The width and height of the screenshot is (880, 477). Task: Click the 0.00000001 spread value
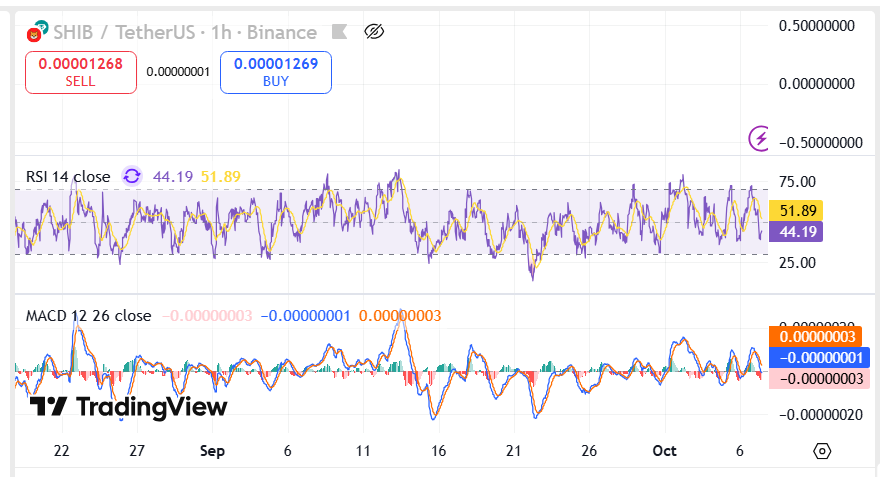(x=178, y=72)
